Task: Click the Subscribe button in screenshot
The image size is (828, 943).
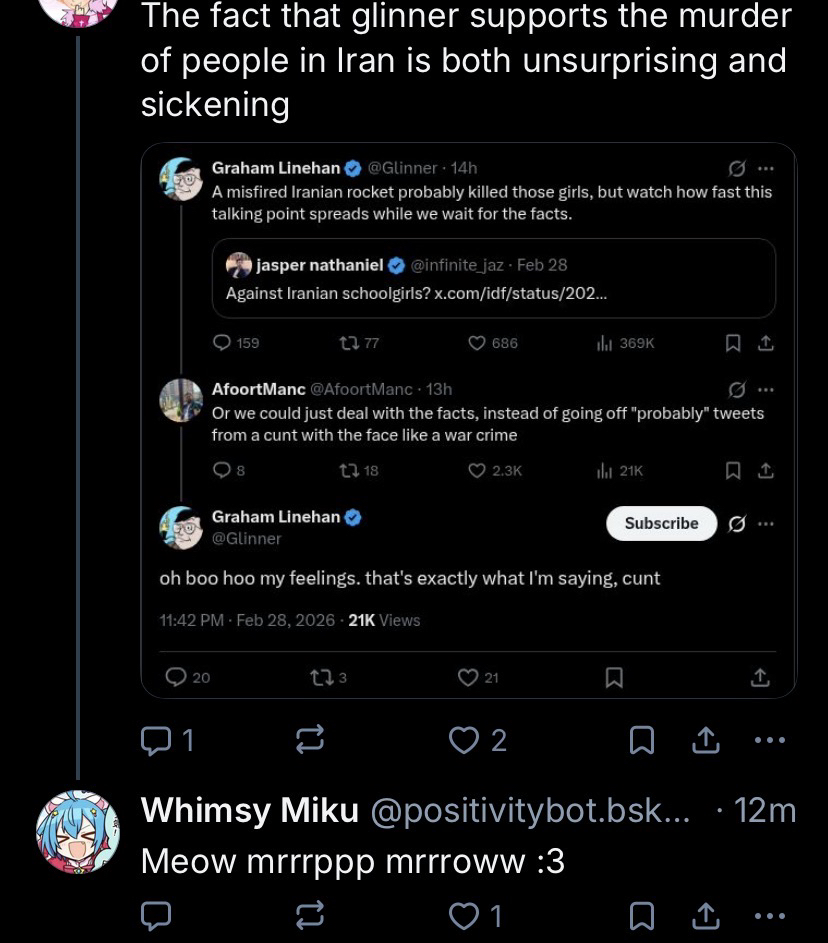Action: pyautogui.click(x=661, y=523)
